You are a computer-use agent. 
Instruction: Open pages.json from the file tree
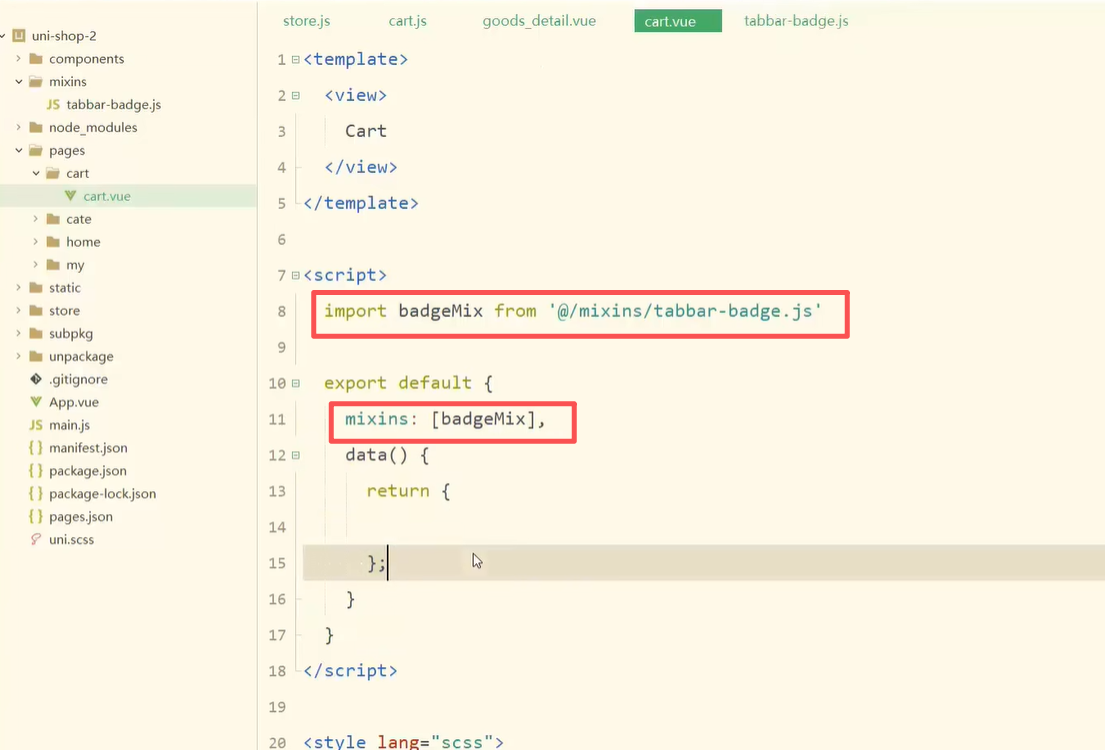(x=80, y=517)
